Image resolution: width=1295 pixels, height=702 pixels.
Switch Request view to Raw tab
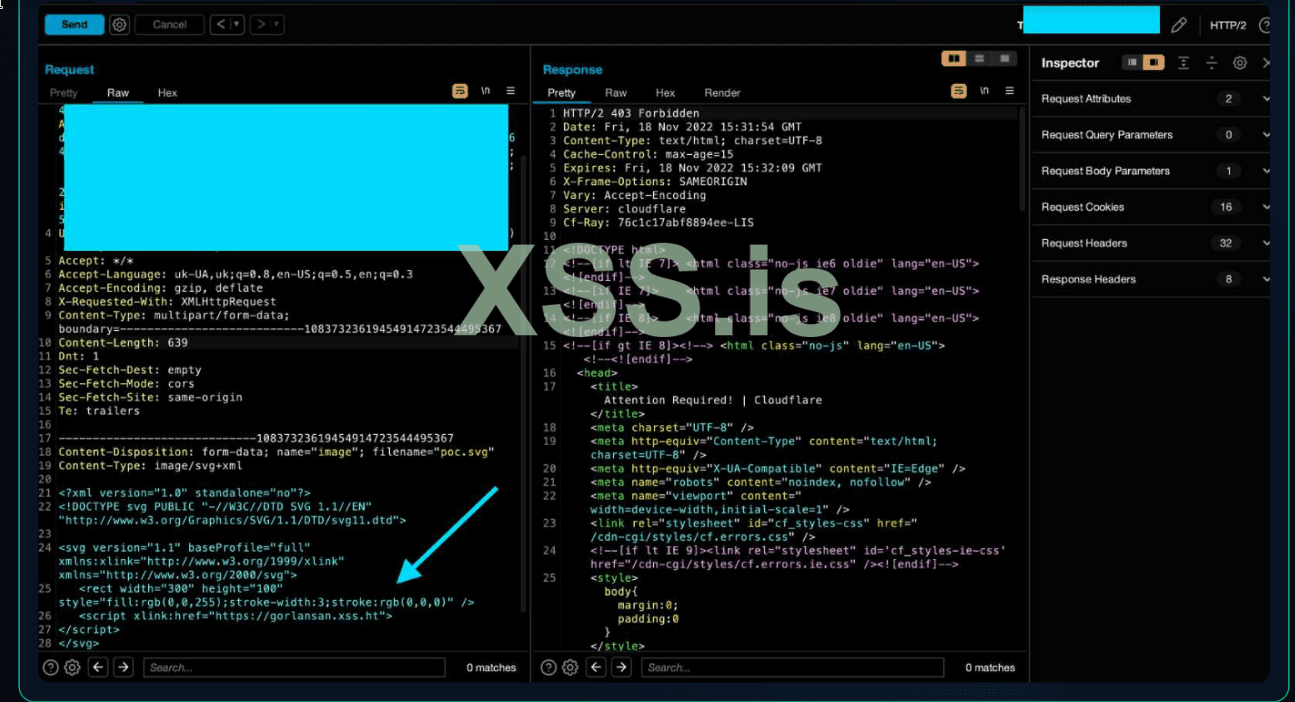point(118,92)
